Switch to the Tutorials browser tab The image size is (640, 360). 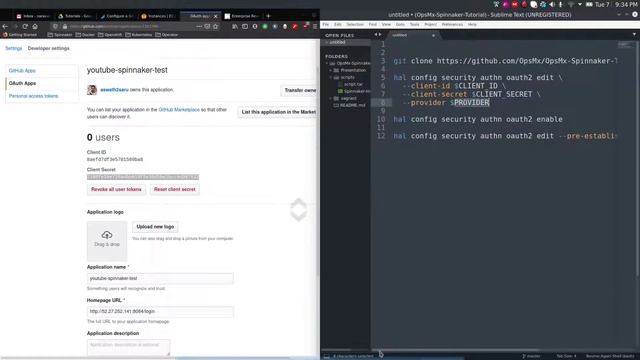pos(75,16)
